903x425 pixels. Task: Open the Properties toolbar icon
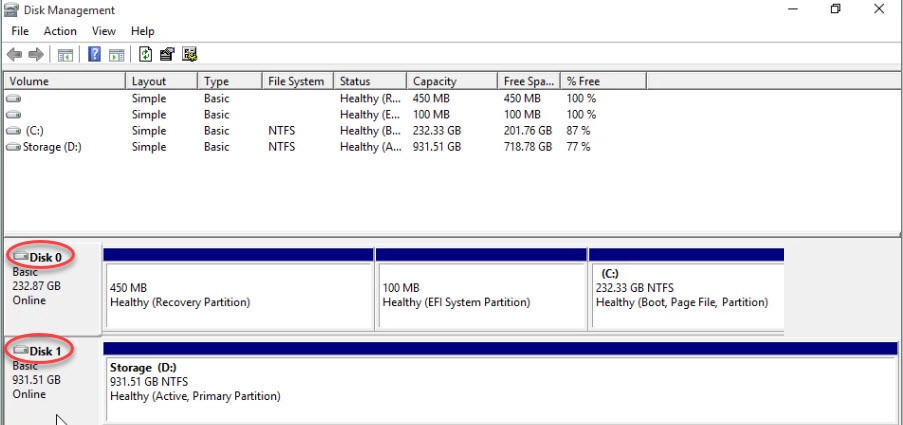[x=167, y=54]
